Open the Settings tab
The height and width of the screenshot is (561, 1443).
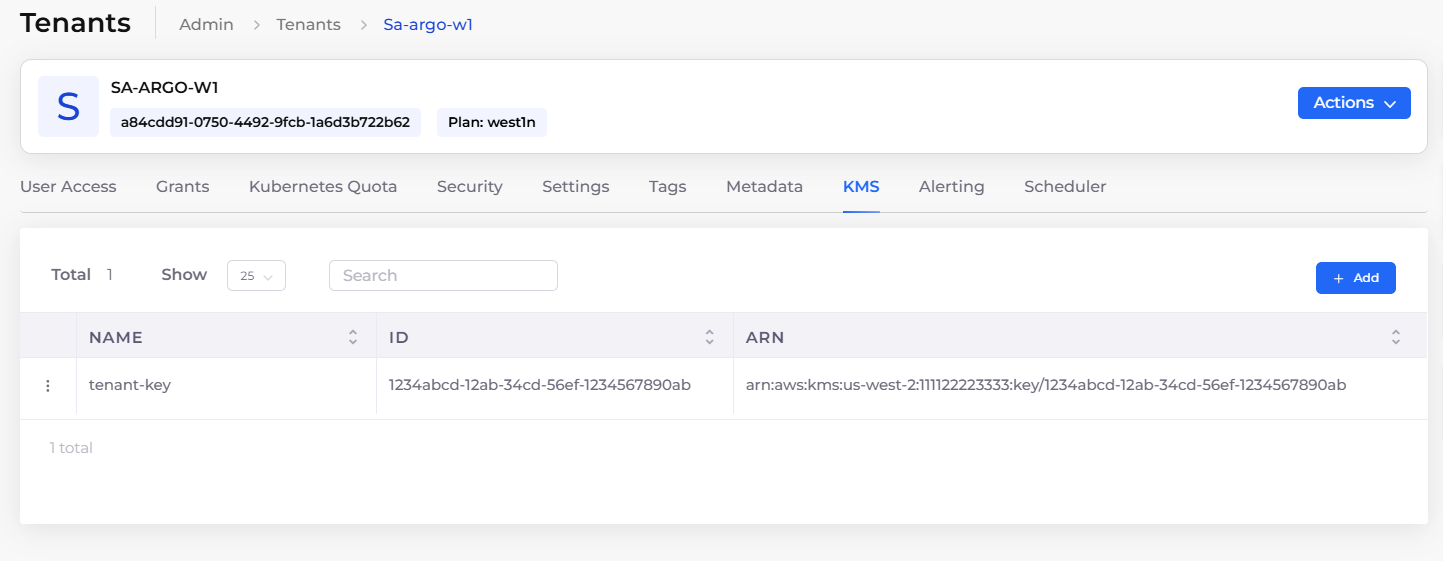575,187
